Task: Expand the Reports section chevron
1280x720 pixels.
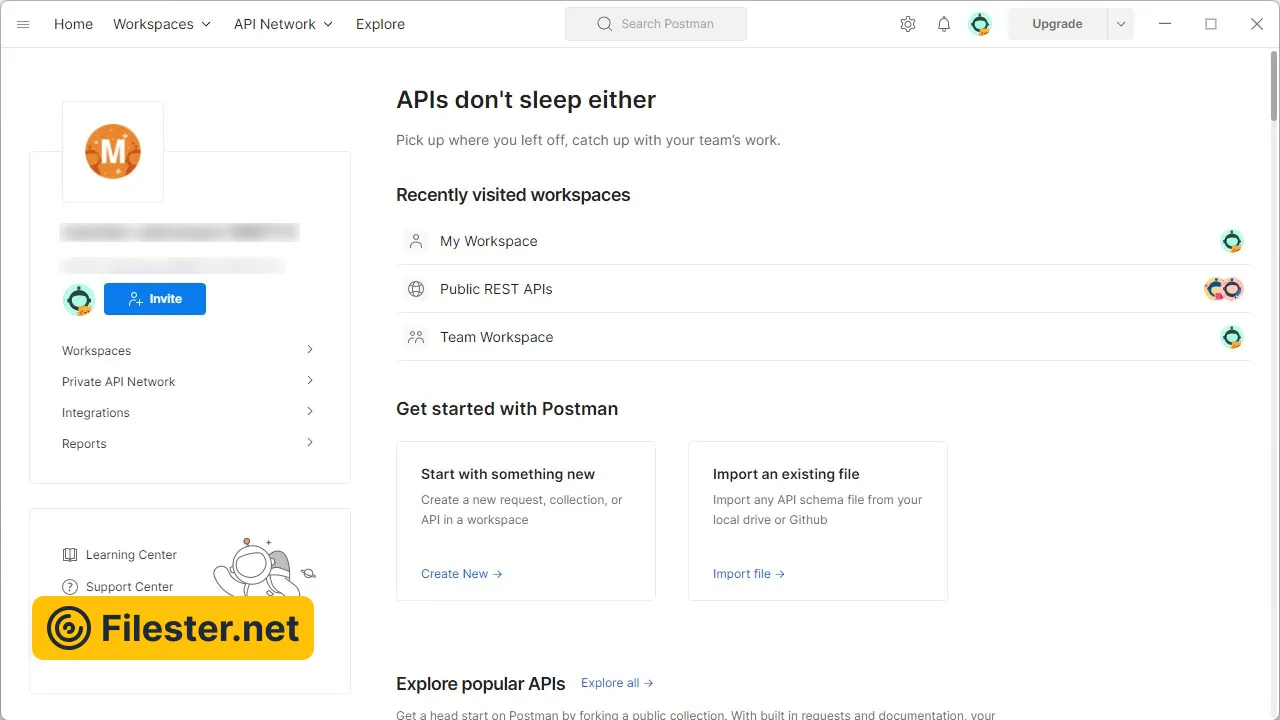Action: (310, 443)
